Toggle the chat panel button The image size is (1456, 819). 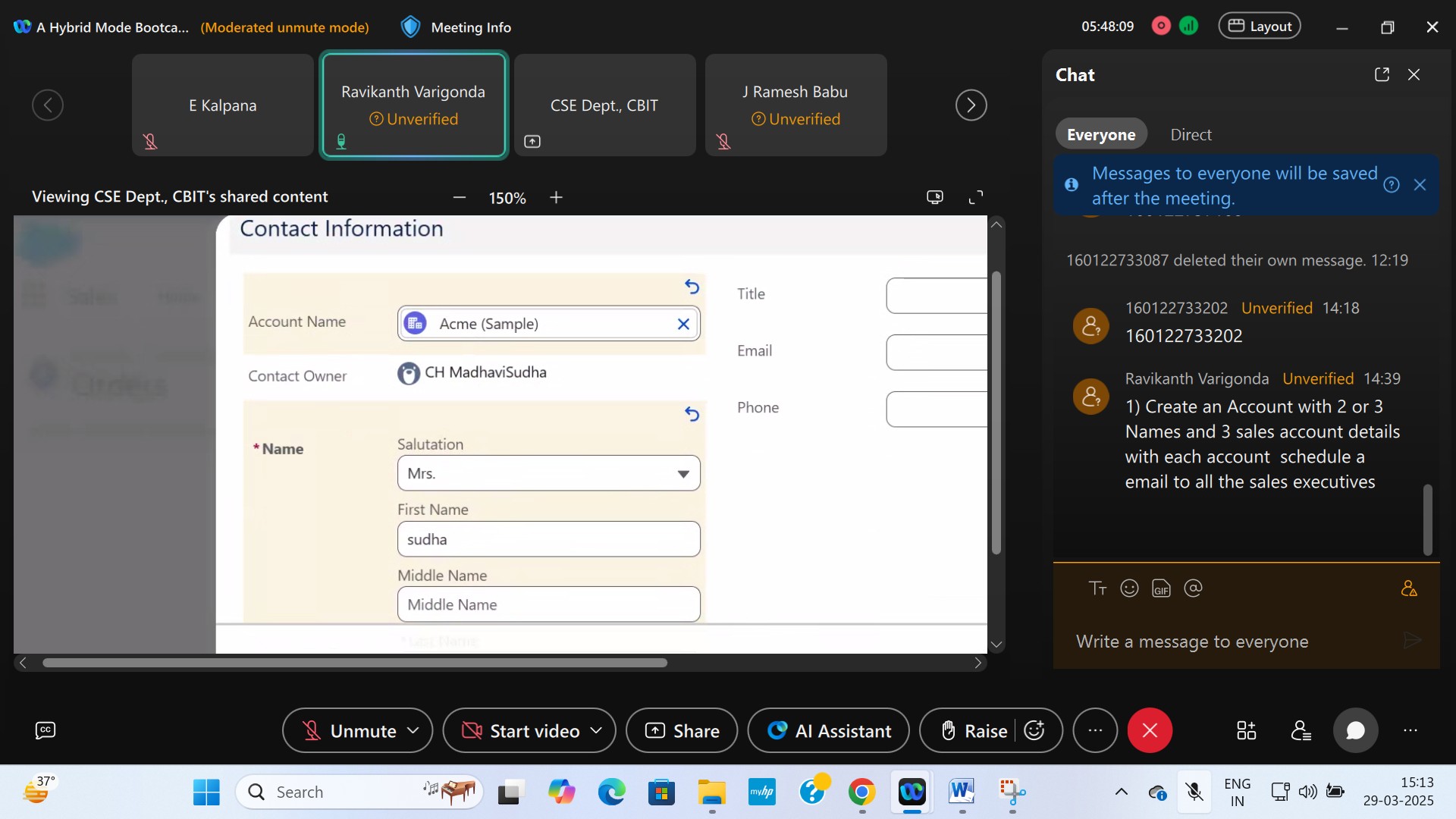point(1355,730)
